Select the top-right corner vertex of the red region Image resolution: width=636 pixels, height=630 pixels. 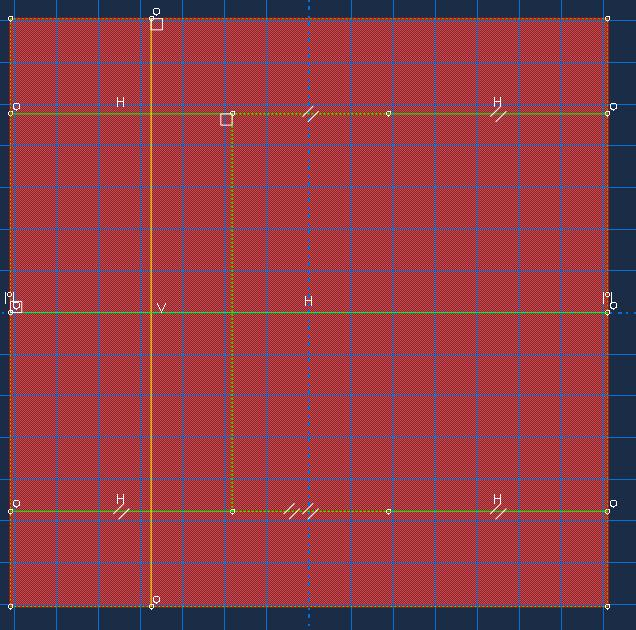click(607, 19)
